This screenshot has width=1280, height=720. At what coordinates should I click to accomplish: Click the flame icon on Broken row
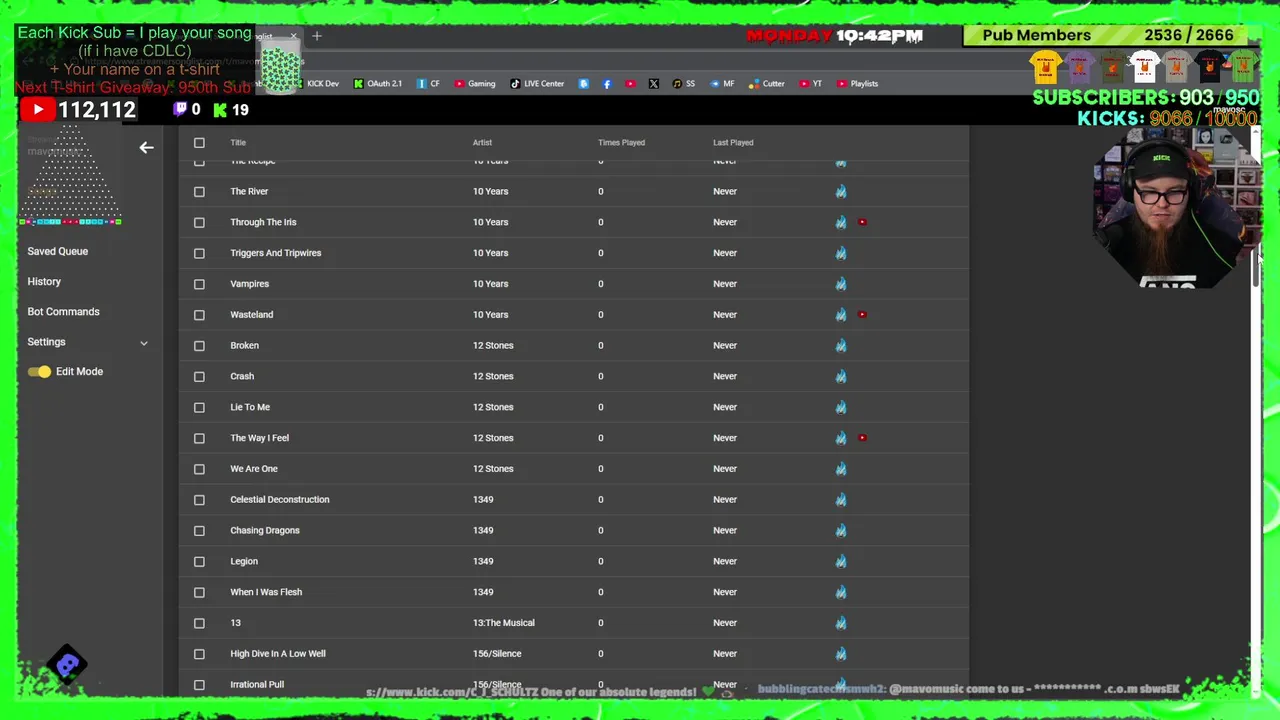[841, 345]
